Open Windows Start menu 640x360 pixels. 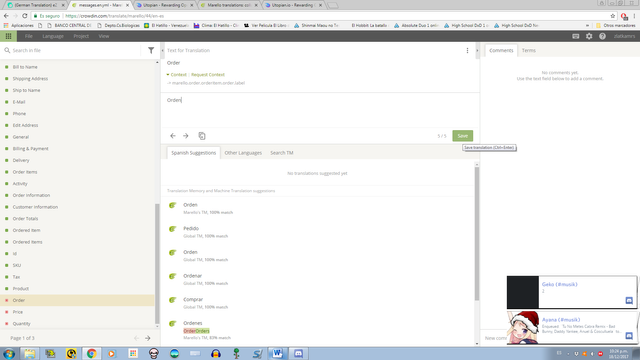coord(9,353)
